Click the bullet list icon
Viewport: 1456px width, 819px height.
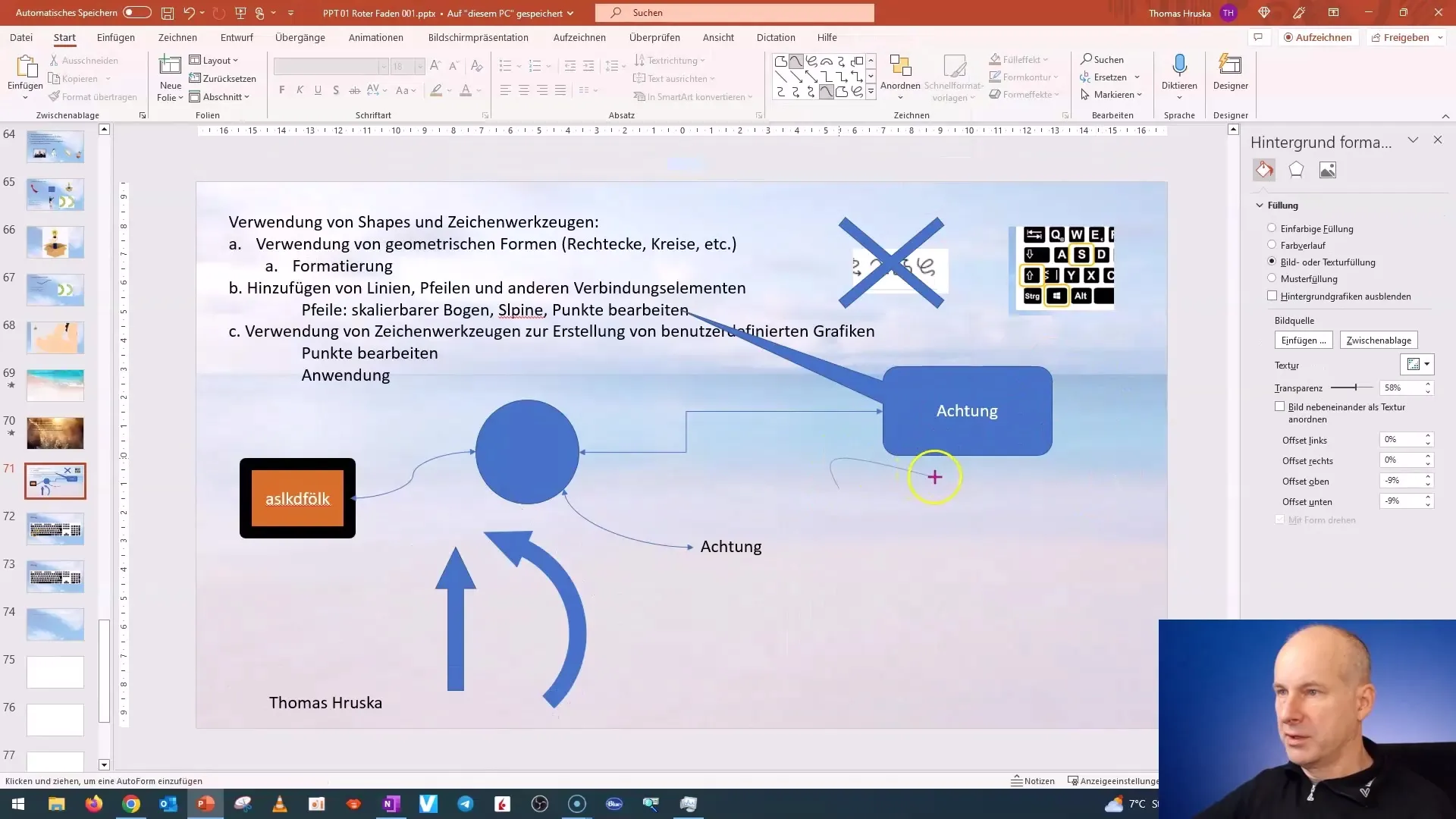point(506,66)
